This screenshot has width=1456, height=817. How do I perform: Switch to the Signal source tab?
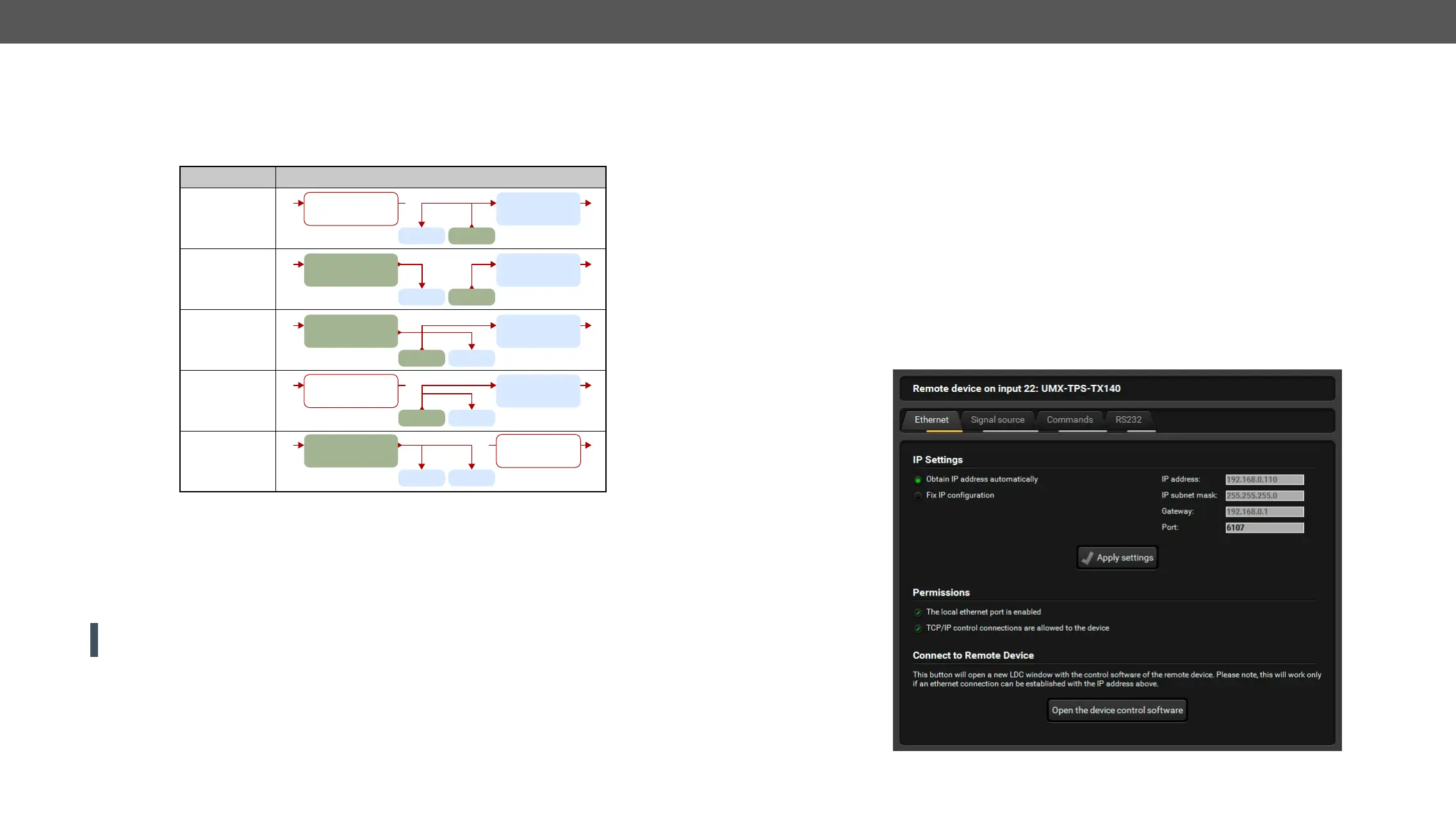997,420
